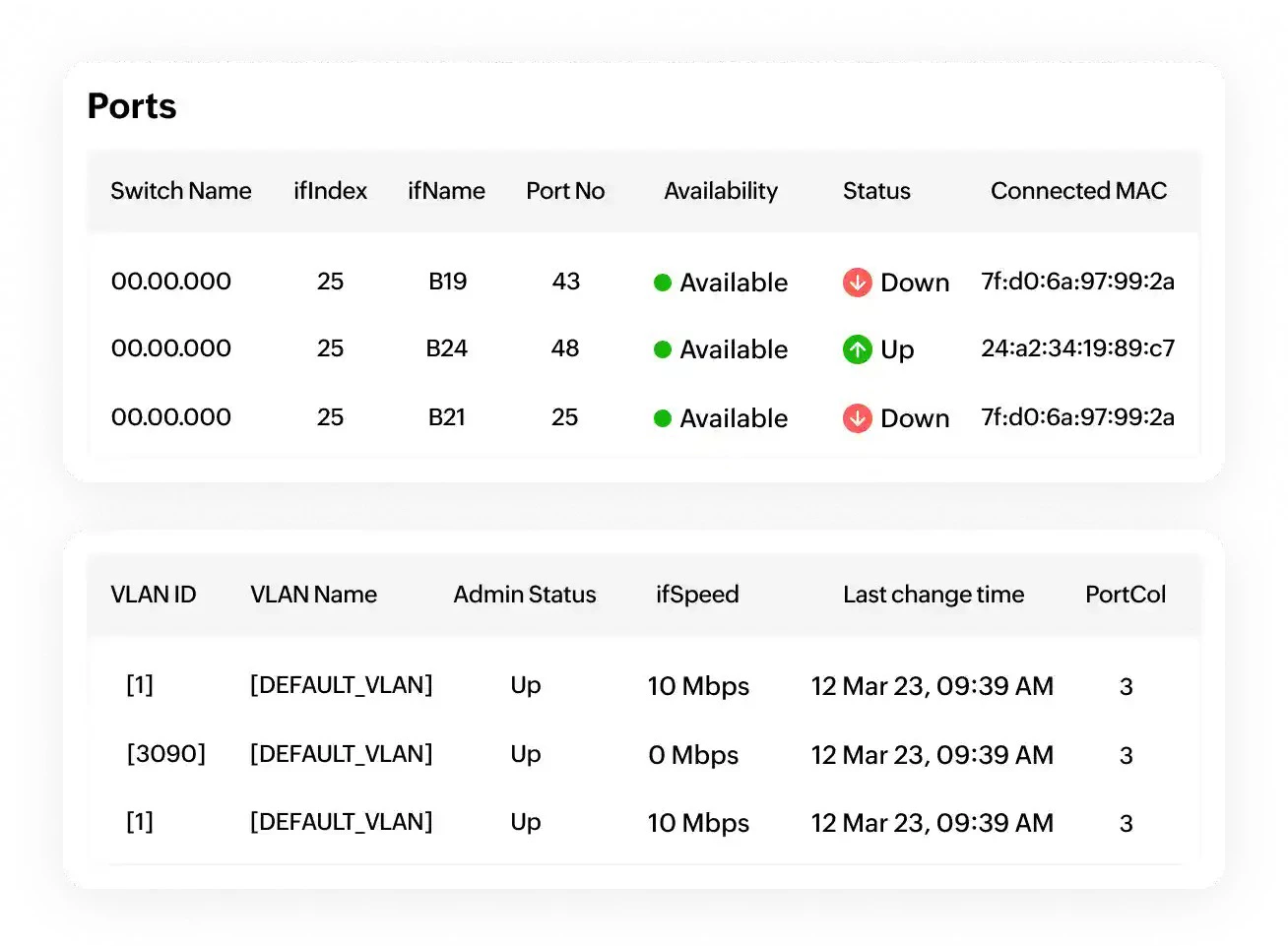Click the red Down arrow icon for port 25
Image resolution: width=1288 pixels, height=946 pixels.
[857, 418]
